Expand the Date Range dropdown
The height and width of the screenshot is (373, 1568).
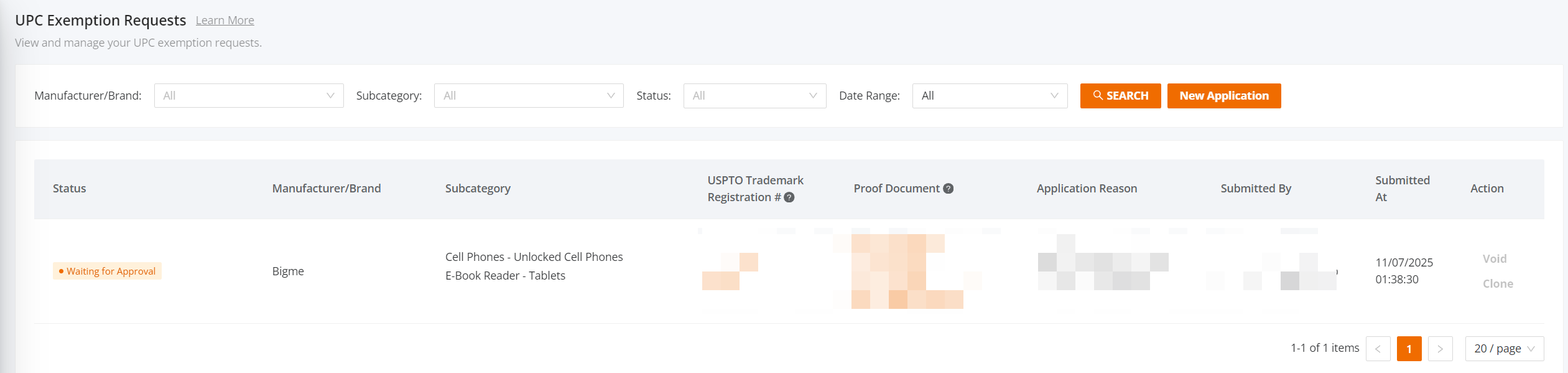[989, 96]
